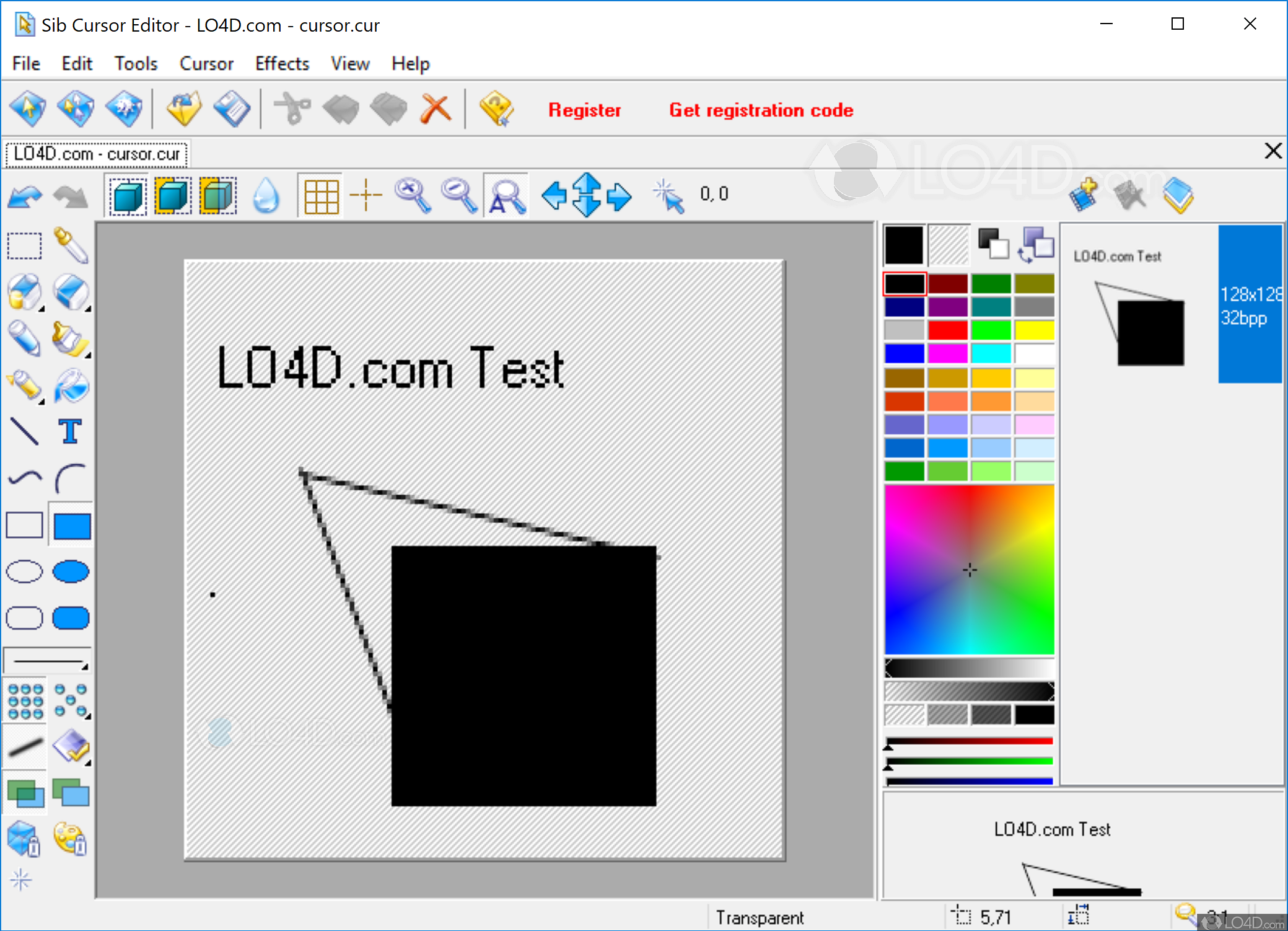Select the Text tool
The width and height of the screenshot is (1288, 931).
pyautogui.click(x=70, y=431)
